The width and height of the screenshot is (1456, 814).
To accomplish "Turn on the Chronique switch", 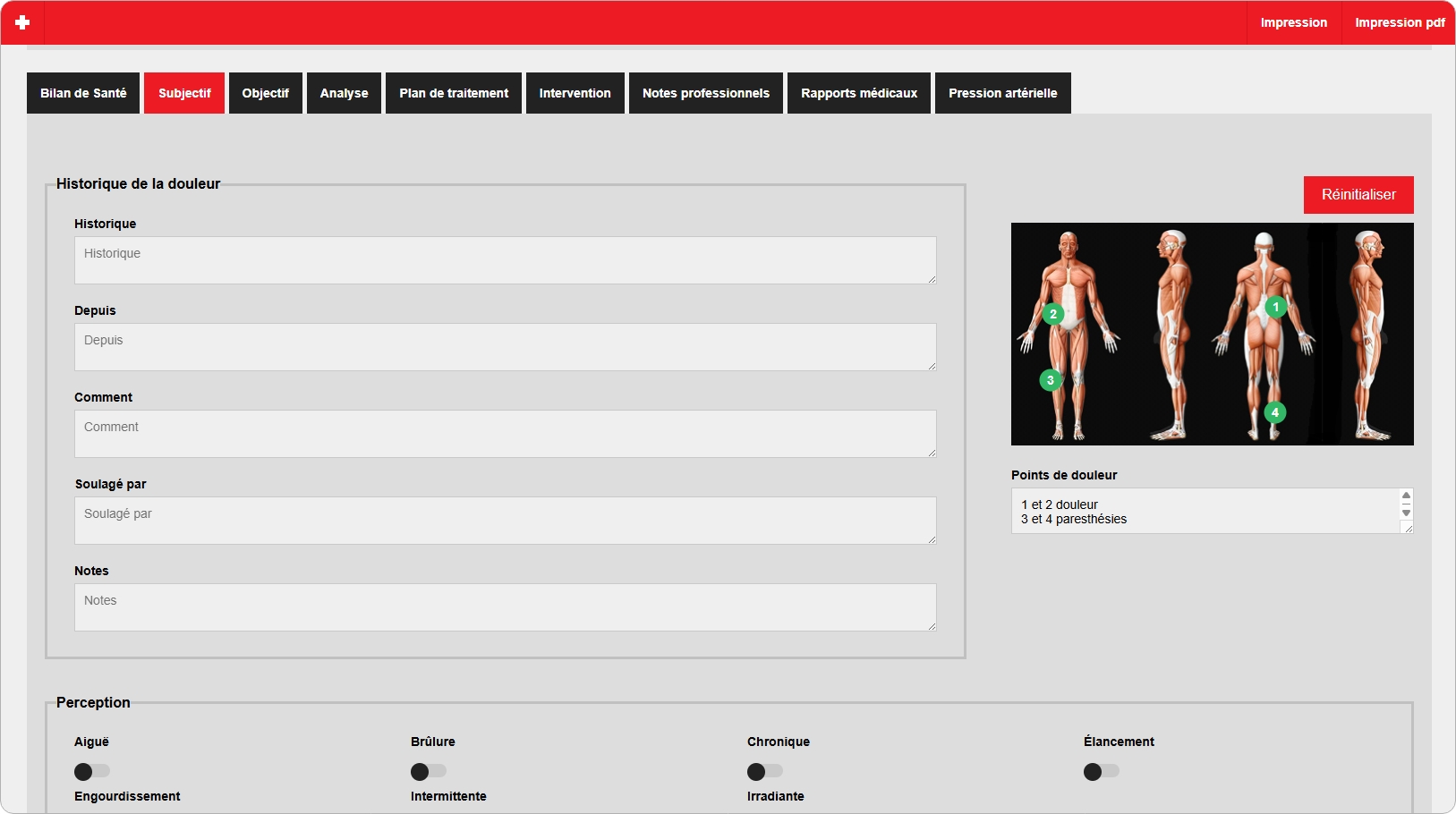I will [765, 771].
